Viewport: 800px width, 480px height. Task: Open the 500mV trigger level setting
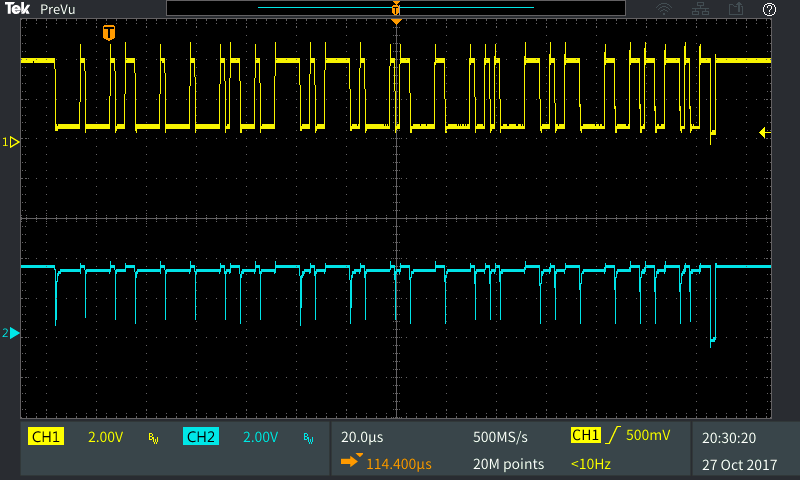click(648, 436)
